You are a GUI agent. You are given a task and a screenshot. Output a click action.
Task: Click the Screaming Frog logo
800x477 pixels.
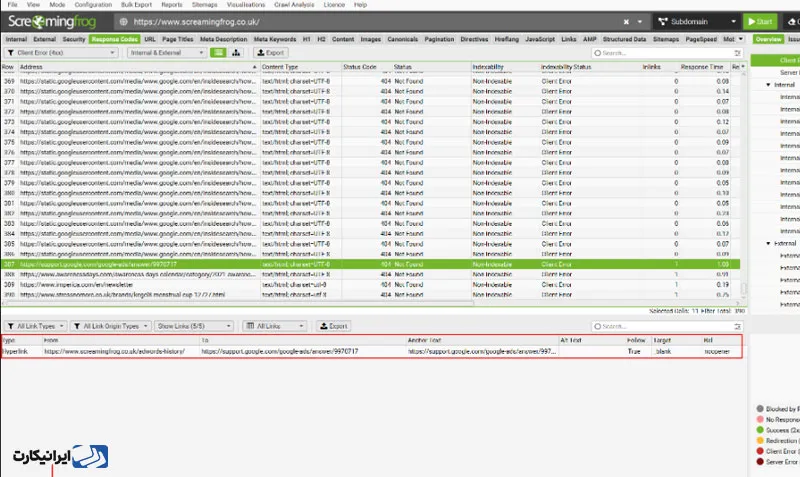click(52, 21)
